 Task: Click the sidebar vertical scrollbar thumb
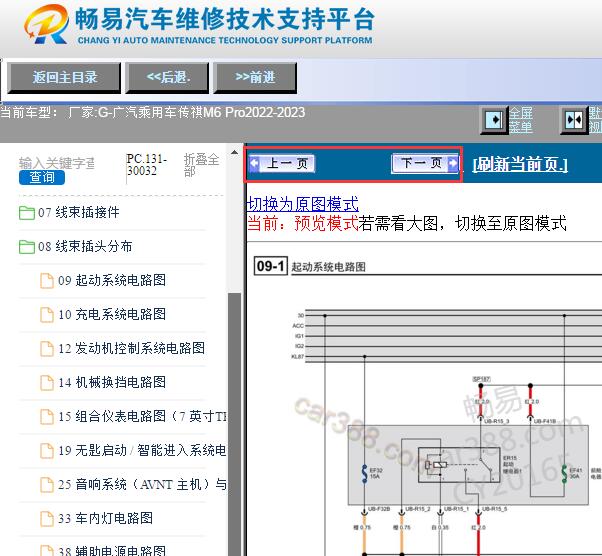pos(234,424)
